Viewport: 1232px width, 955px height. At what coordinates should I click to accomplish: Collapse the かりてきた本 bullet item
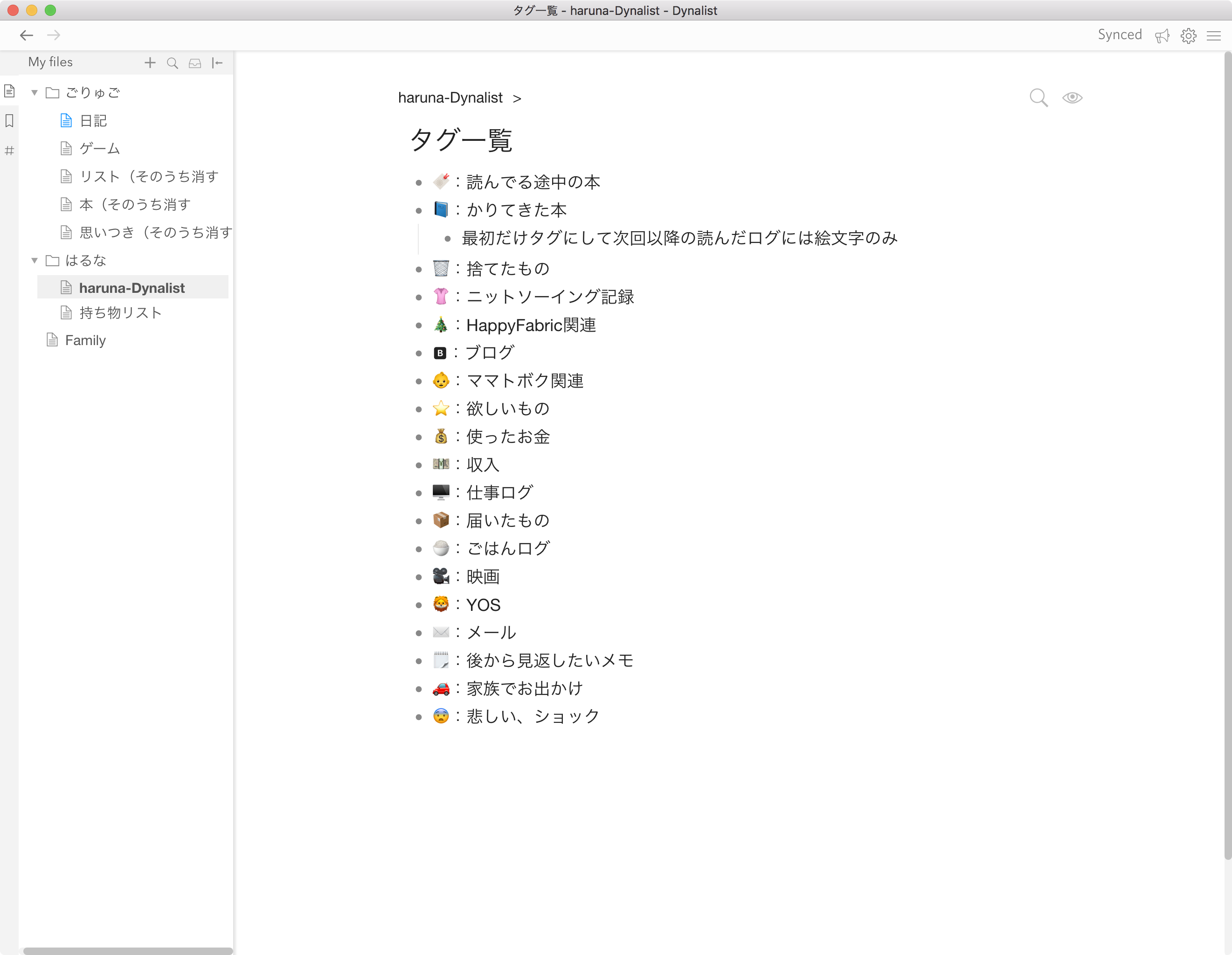coord(419,211)
